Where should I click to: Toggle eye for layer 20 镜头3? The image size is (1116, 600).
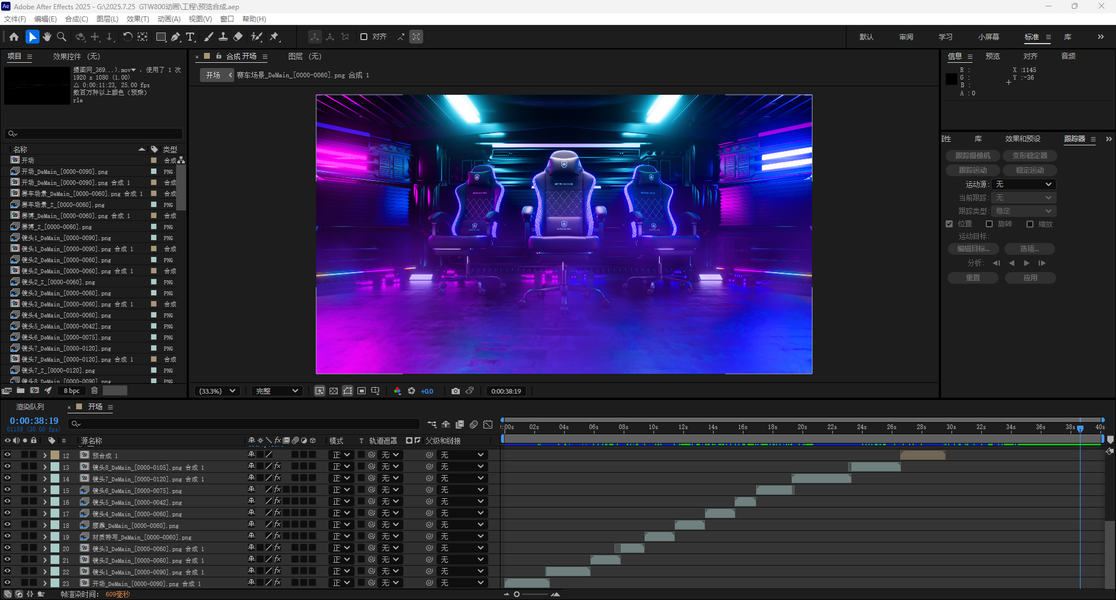[8, 548]
